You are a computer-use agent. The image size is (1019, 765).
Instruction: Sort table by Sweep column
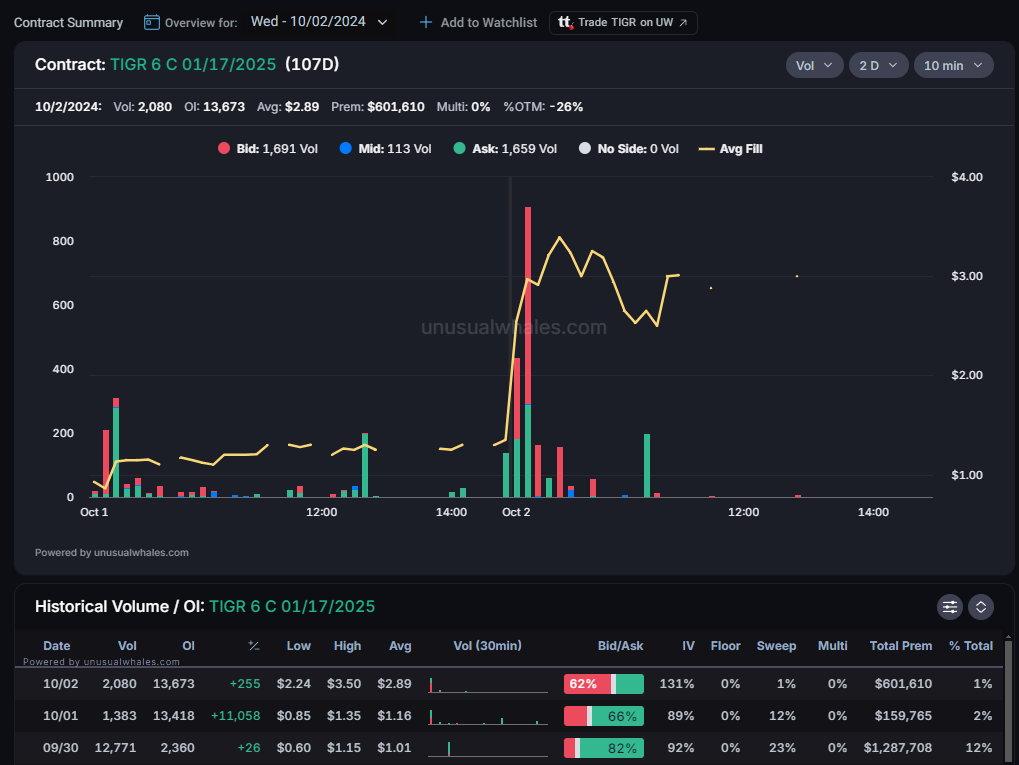[776, 645]
